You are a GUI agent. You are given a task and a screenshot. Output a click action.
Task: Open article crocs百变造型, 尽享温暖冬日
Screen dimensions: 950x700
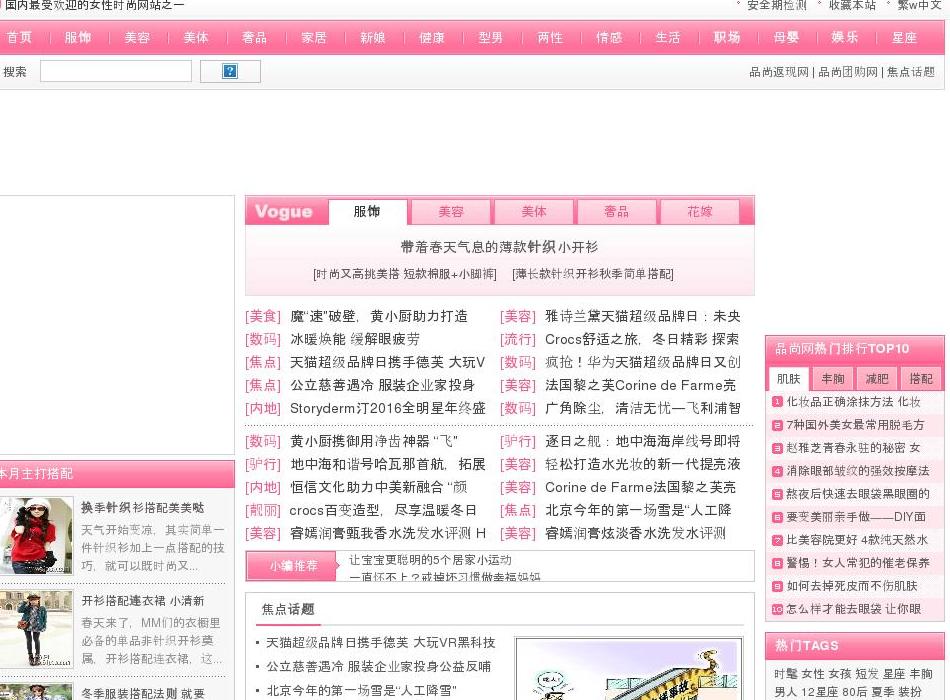(383, 510)
